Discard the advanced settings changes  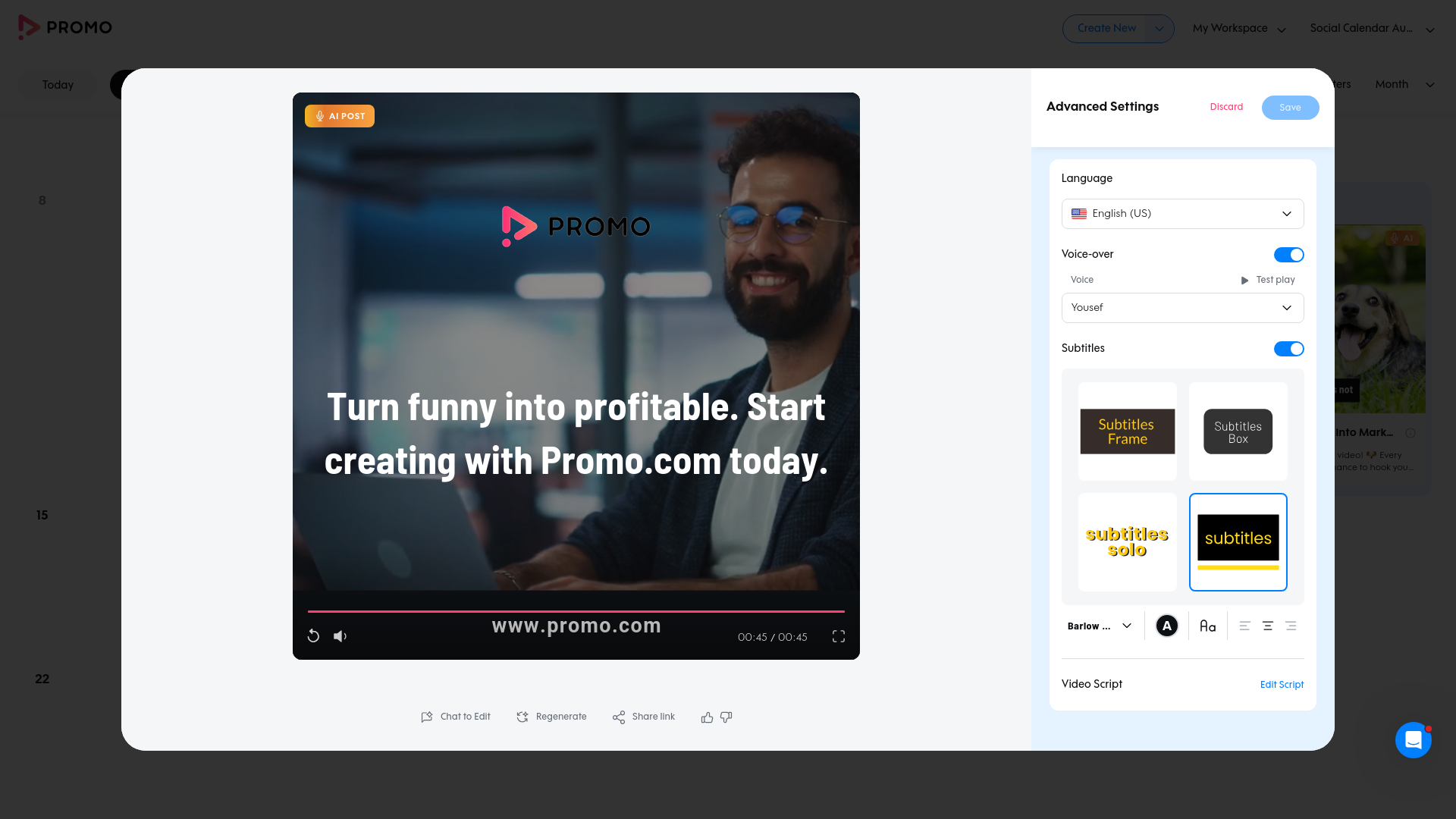pos(1226,107)
